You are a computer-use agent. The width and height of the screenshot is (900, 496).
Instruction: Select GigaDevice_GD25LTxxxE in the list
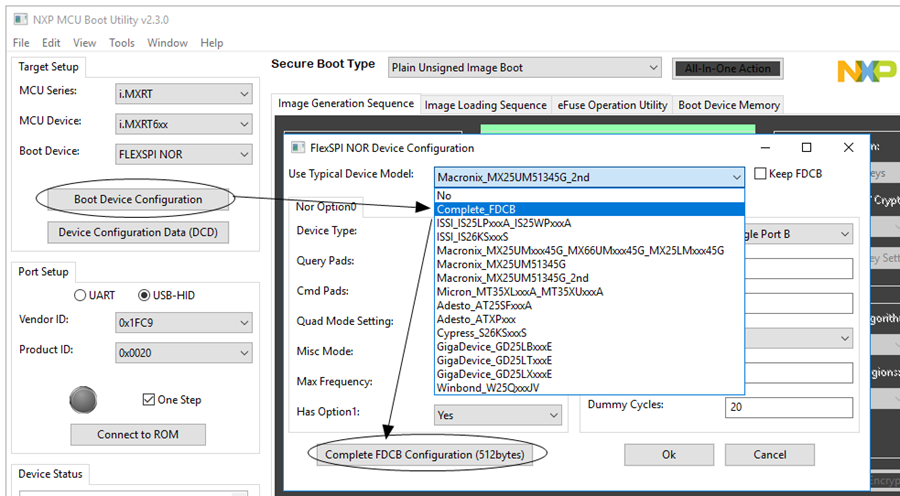589,361
